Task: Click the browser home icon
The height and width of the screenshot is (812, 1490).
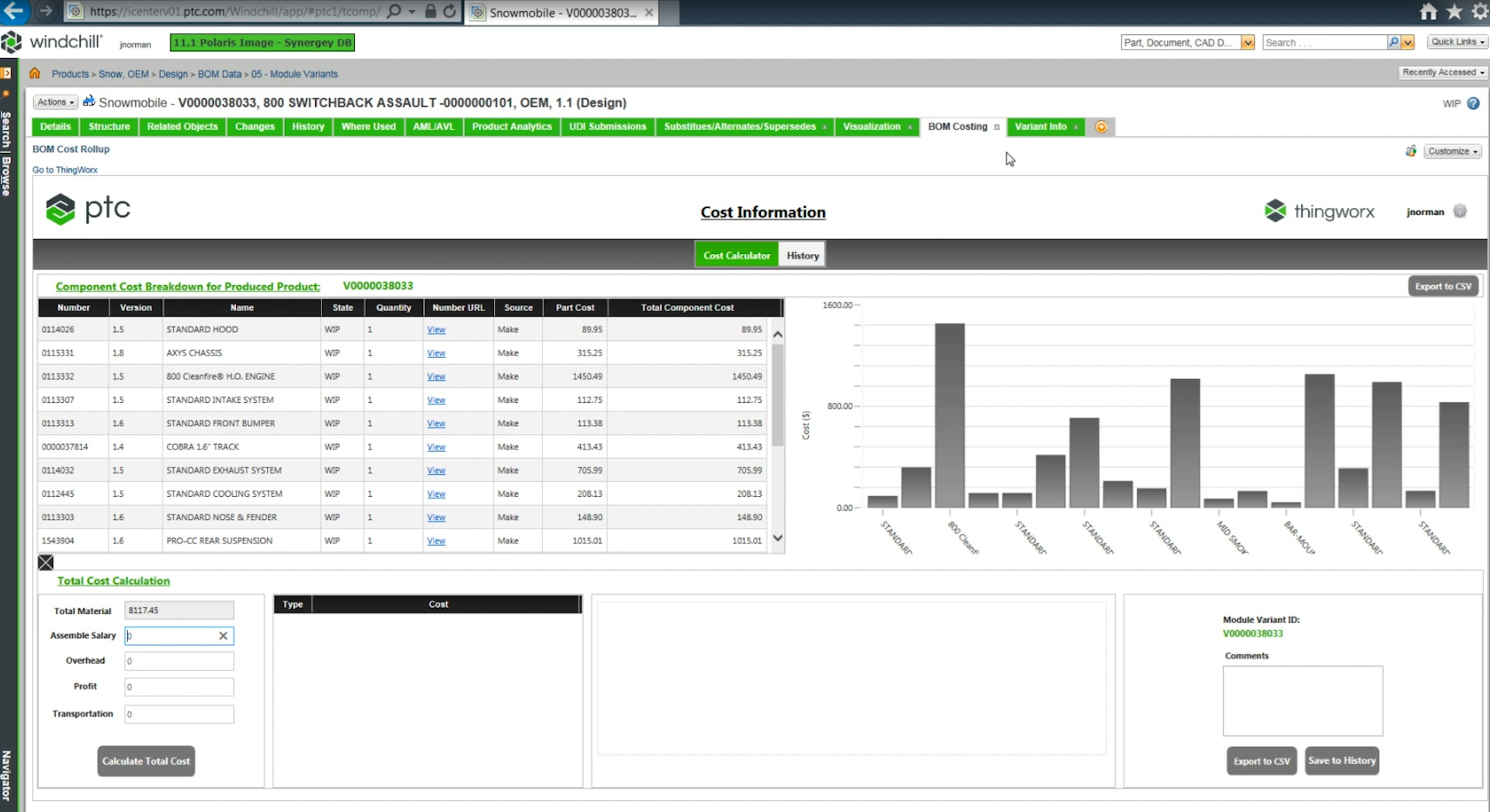Action: pos(1429,12)
